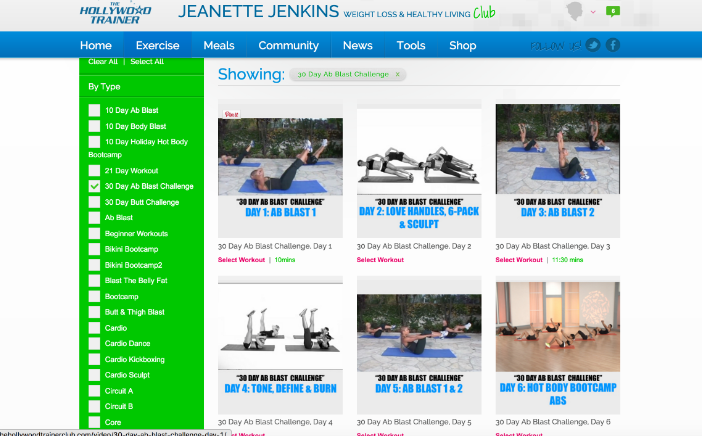The width and height of the screenshot is (702, 436).
Task: Open the Day 5: Ab Blast 1 & 2 thumbnail
Action: (419, 346)
